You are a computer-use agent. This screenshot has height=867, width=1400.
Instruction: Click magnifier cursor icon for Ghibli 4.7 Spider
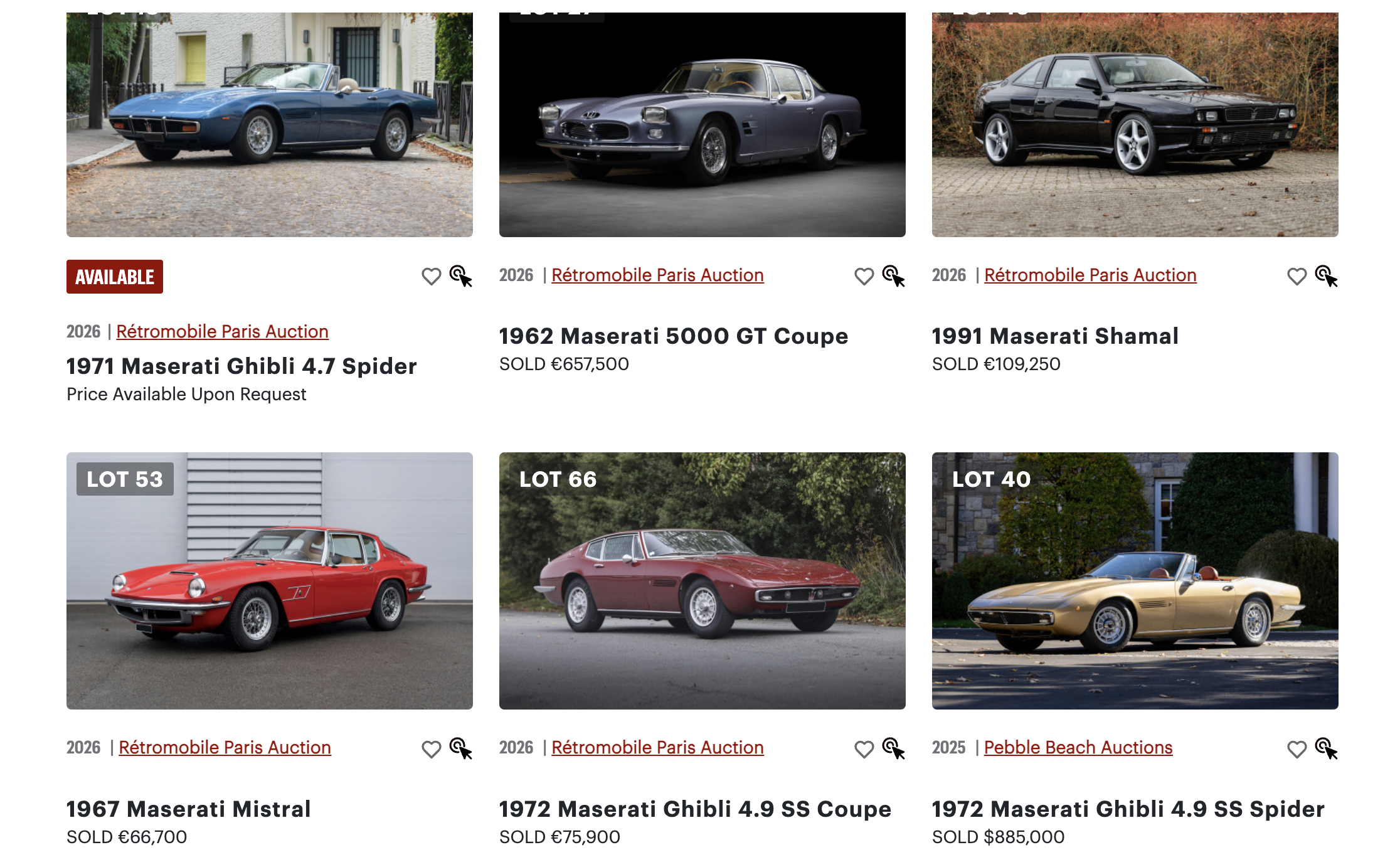pyautogui.click(x=461, y=277)
